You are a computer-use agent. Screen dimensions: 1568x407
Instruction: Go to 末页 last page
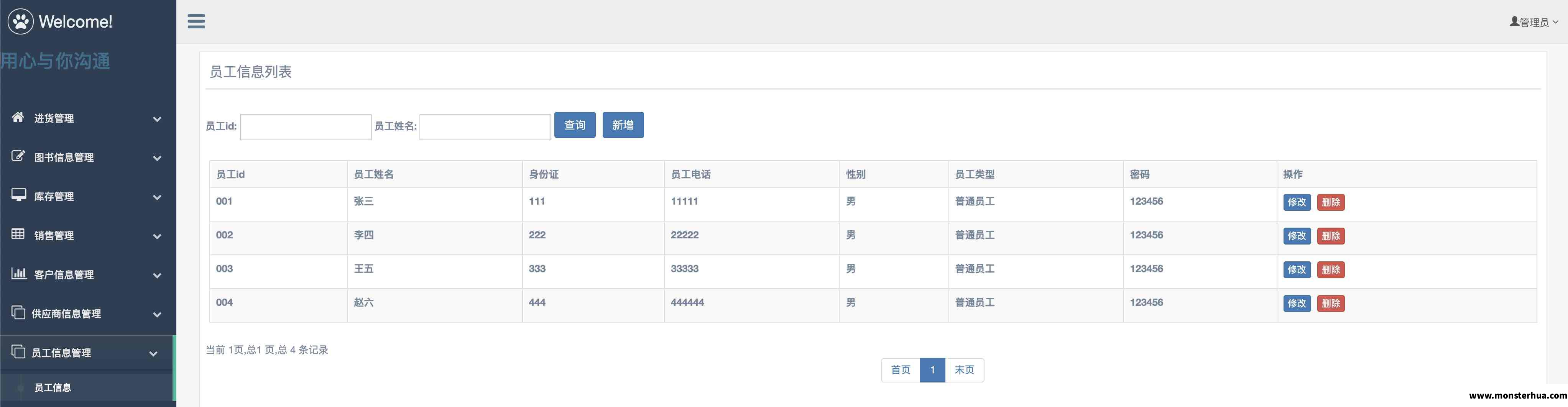click(x=964, y=370)
